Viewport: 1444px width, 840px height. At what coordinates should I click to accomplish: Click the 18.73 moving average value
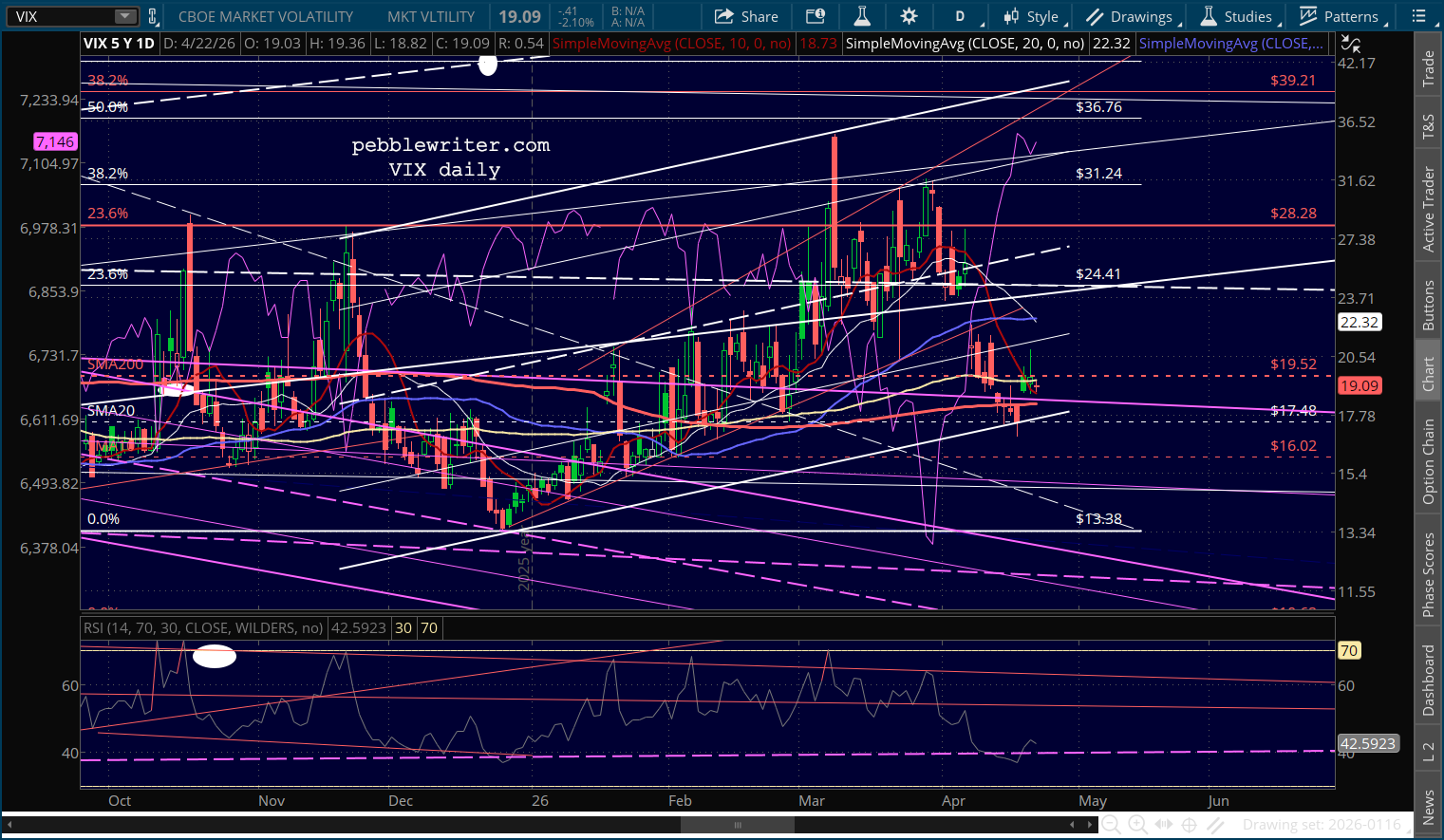click(818, 44)
